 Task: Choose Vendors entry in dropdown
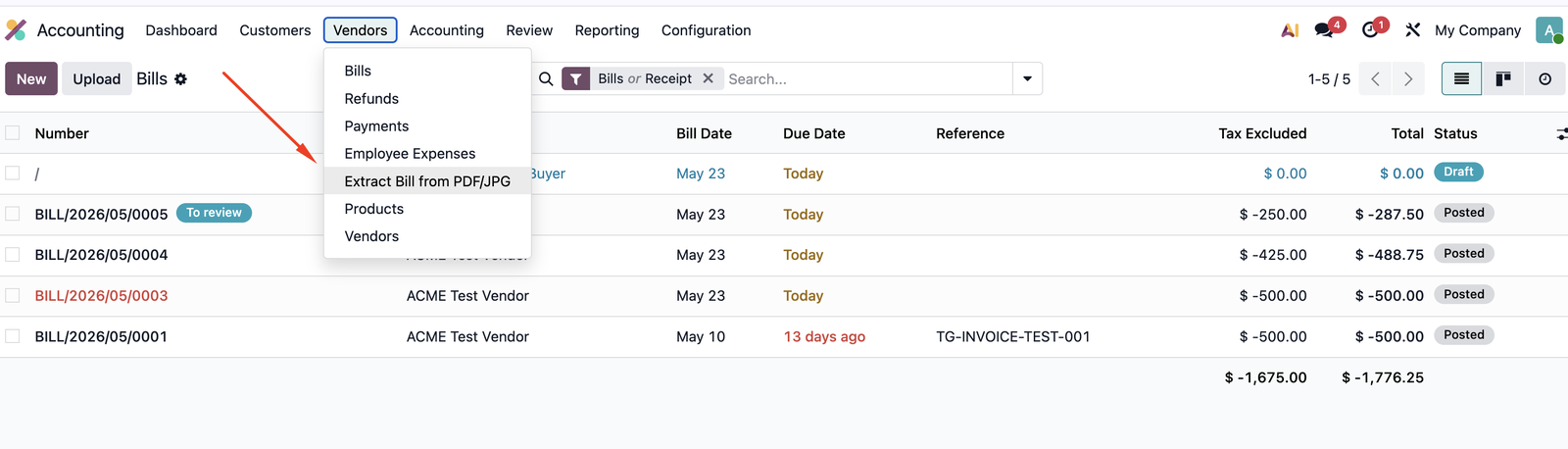coord(427,236)
